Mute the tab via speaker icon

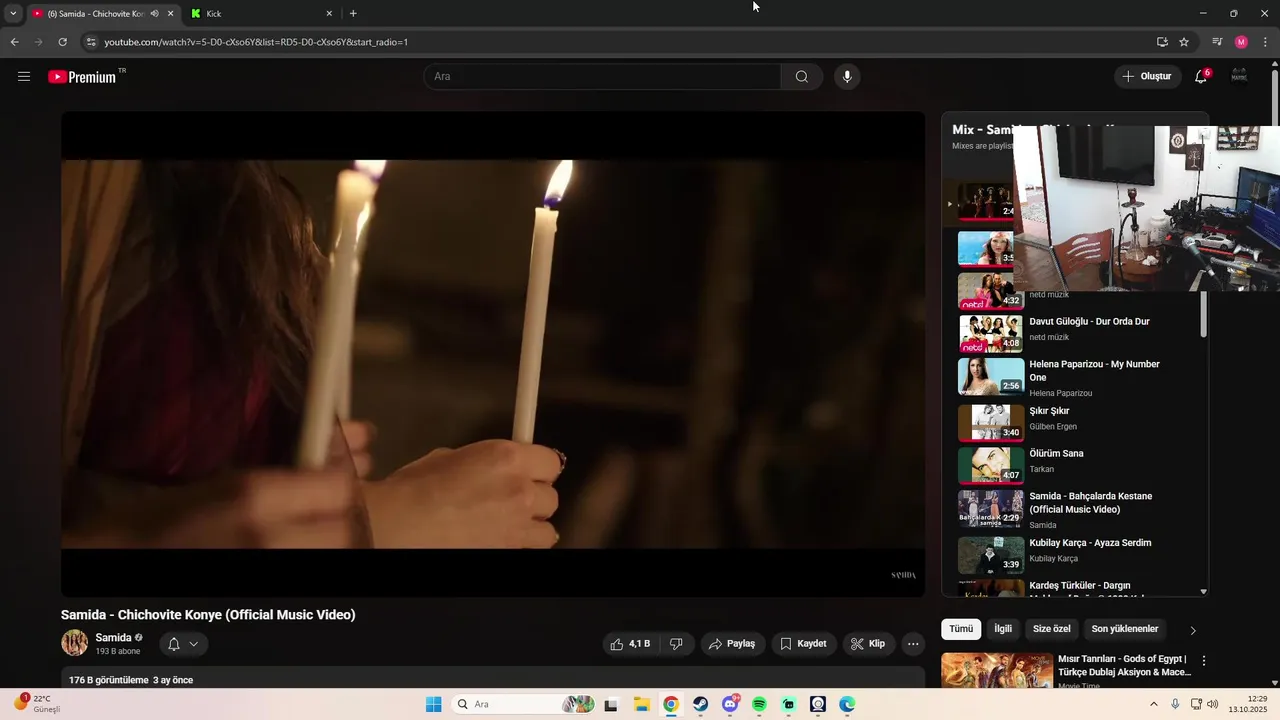155,14
